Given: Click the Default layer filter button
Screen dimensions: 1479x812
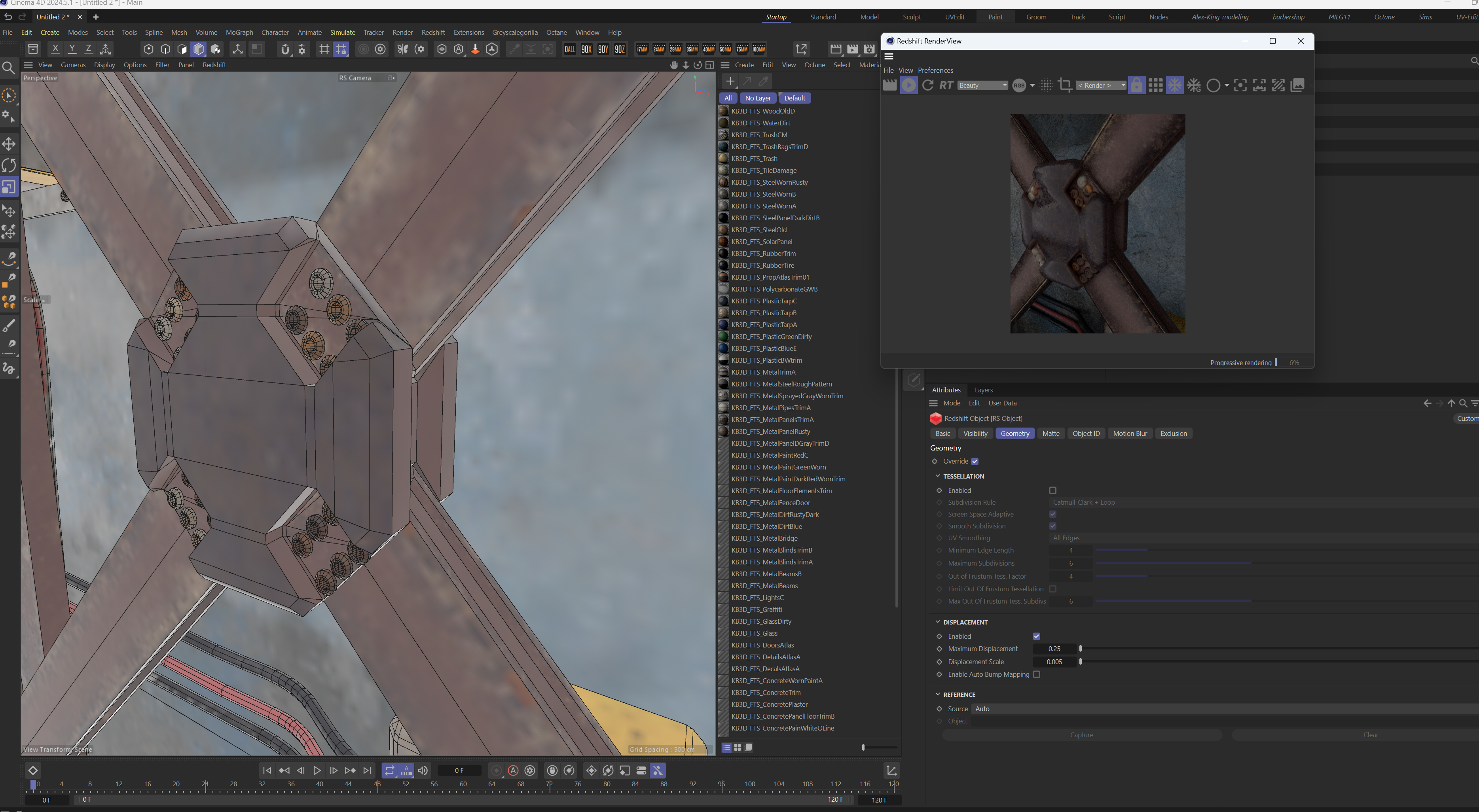Looking at the screenshot, I should pos(794,98).
